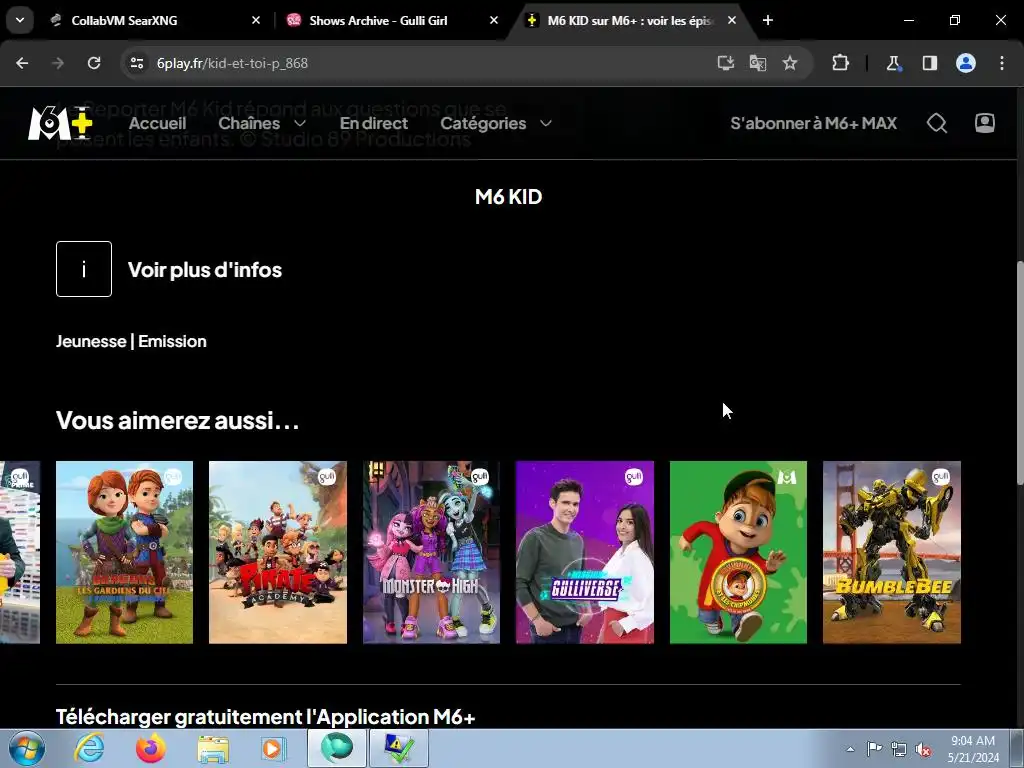Click the page vertical scrollbar thumb
Viewport: 1024px width, 768px height.
coord(1020,373)
